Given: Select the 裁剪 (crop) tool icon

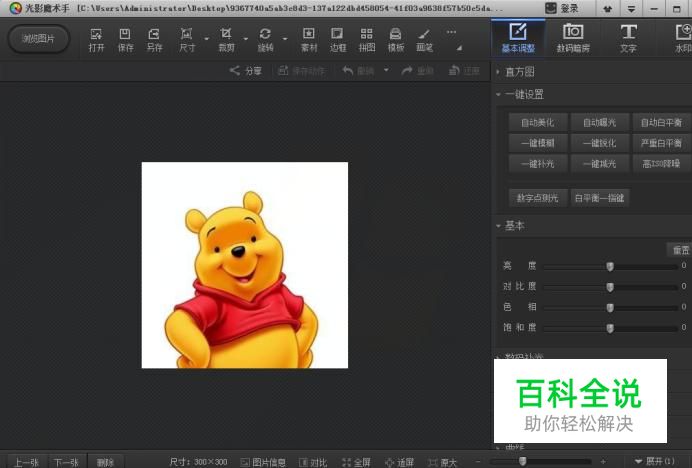Looking at the screenshot, I should [226, 40].
